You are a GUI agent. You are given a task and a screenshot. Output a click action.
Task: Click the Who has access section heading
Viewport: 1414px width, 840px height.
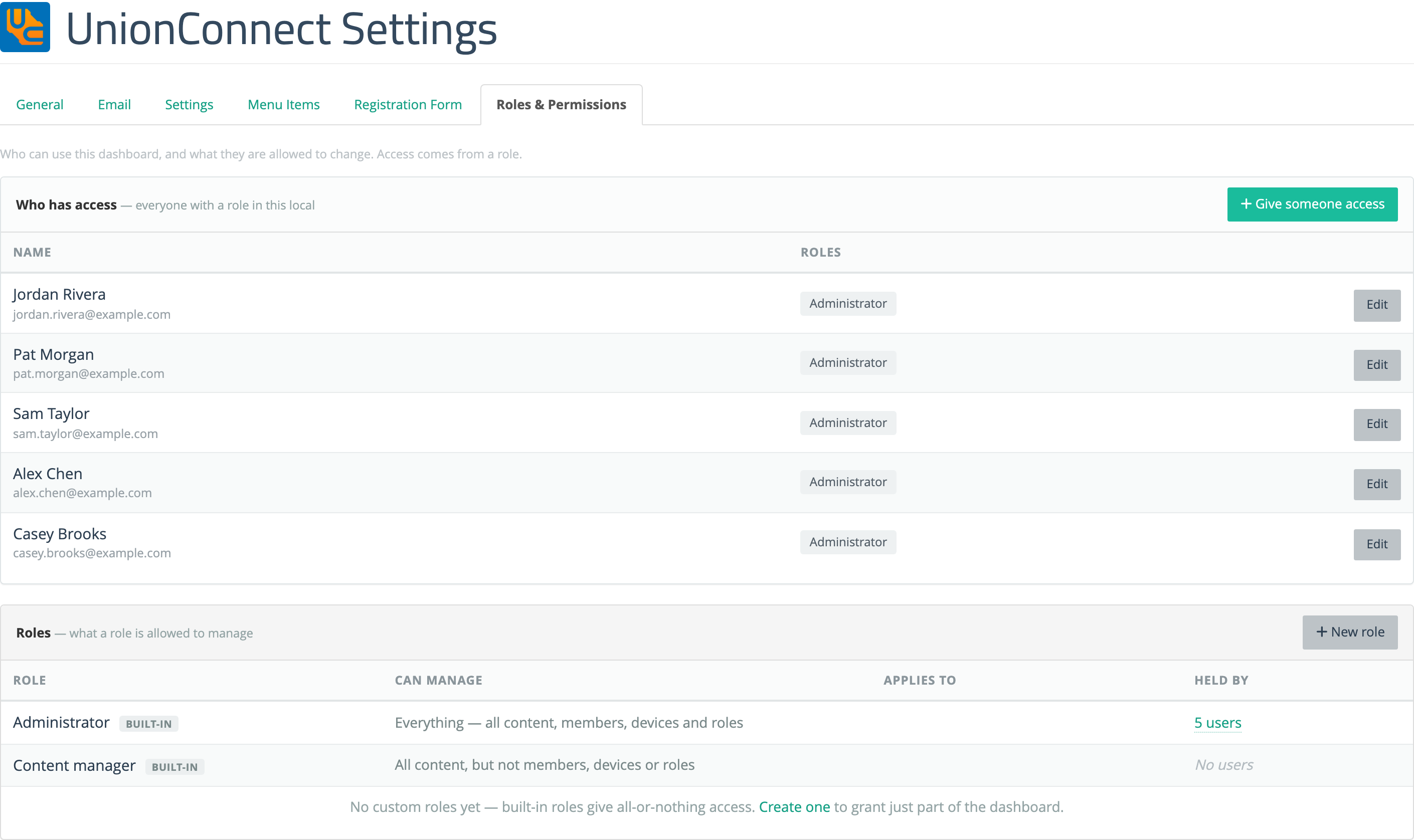[66, 205]
